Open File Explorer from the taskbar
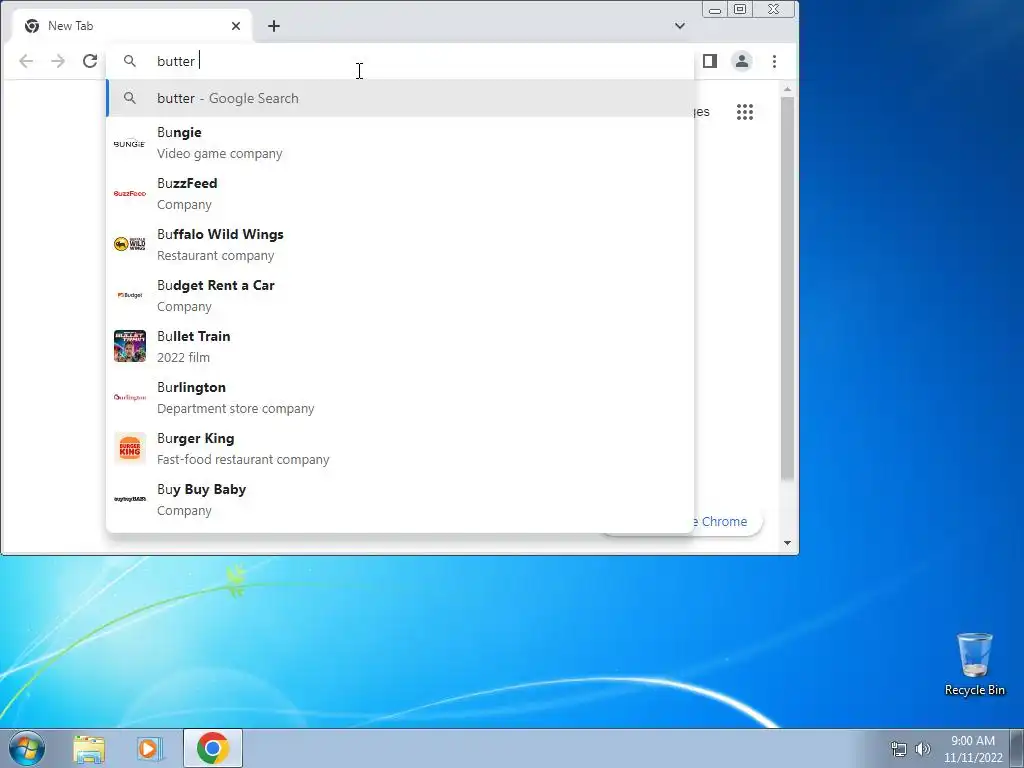1024x768 pixels. point(89,749)
